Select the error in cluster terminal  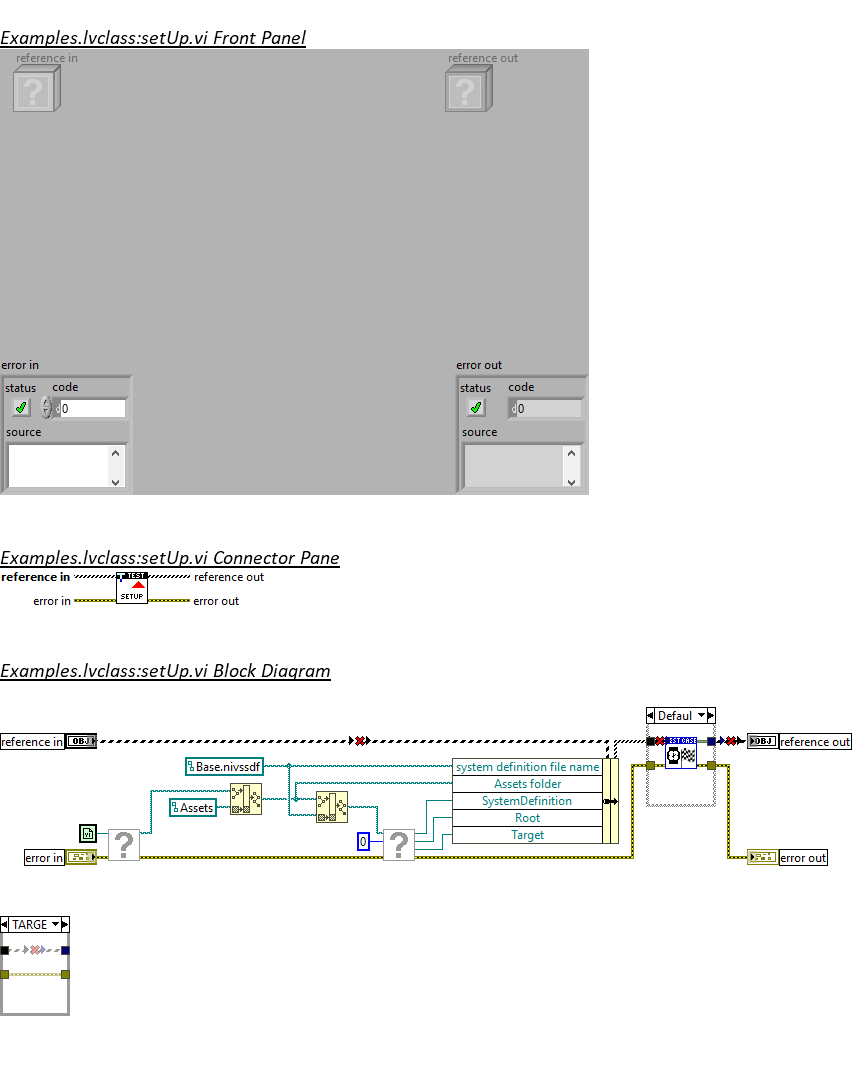tap(82, 857)
